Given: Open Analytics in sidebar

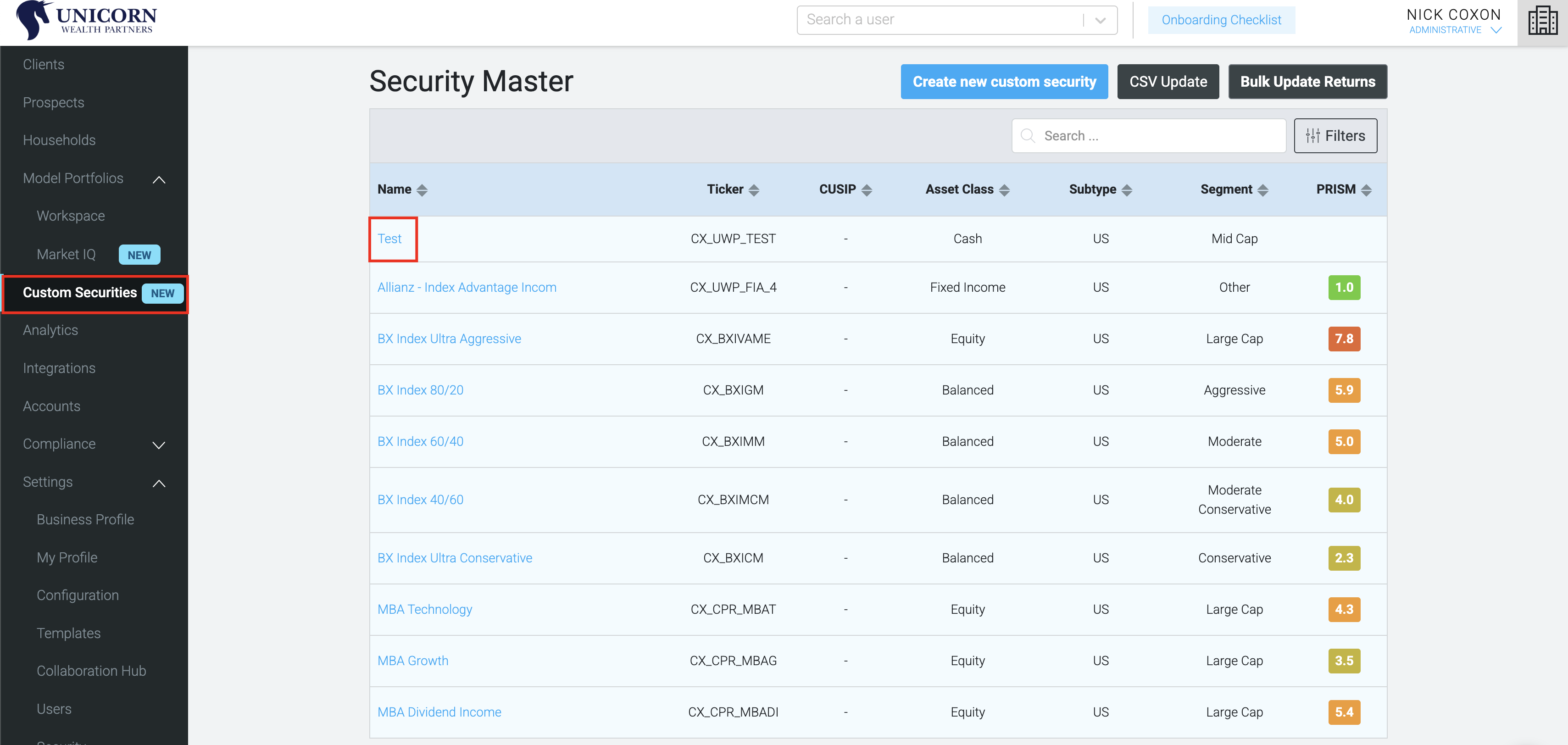Looking at the screenshot, I should (50, 330).
